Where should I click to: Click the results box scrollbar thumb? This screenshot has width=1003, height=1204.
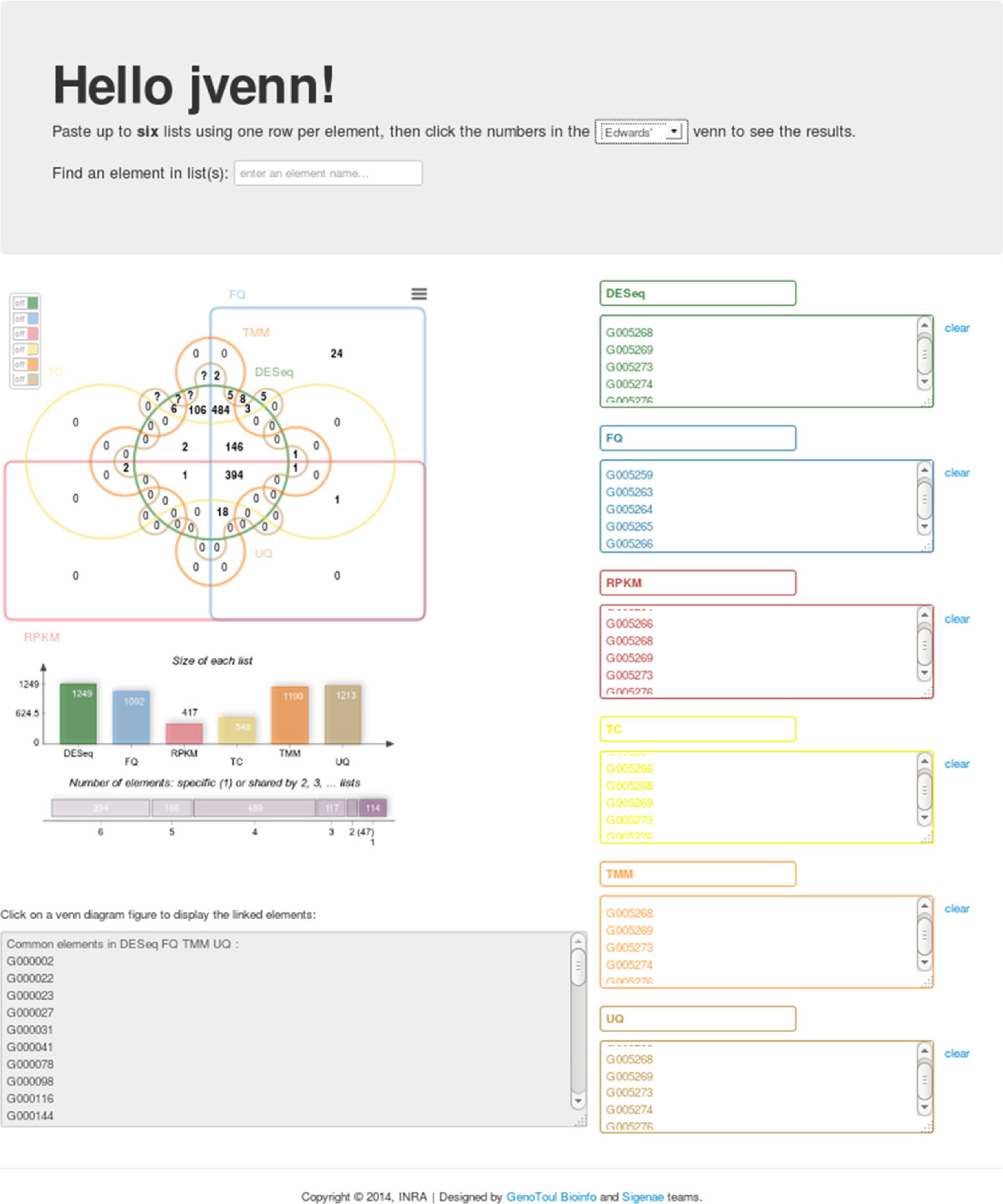[x=578, y=967]
